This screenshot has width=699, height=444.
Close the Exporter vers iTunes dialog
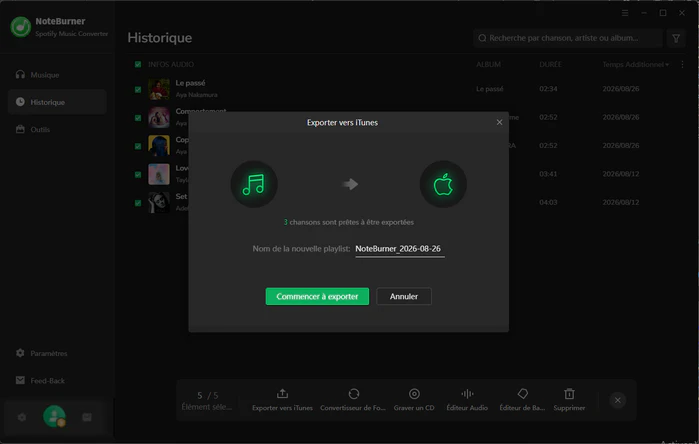[x=499, y=122]
